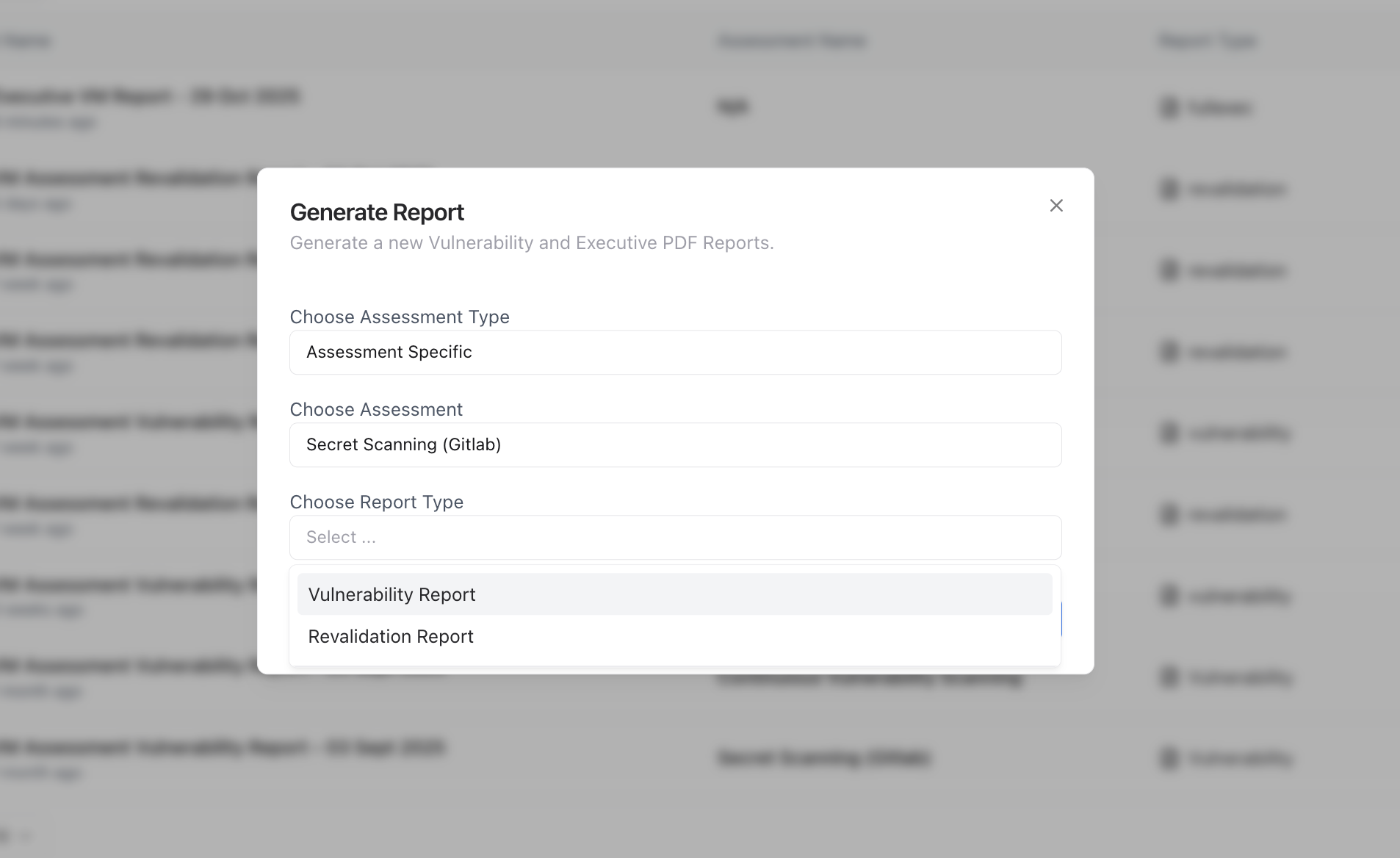Click the revalidation icon in the third table row
The image size is (1400, 858).
coord(1168,270)
